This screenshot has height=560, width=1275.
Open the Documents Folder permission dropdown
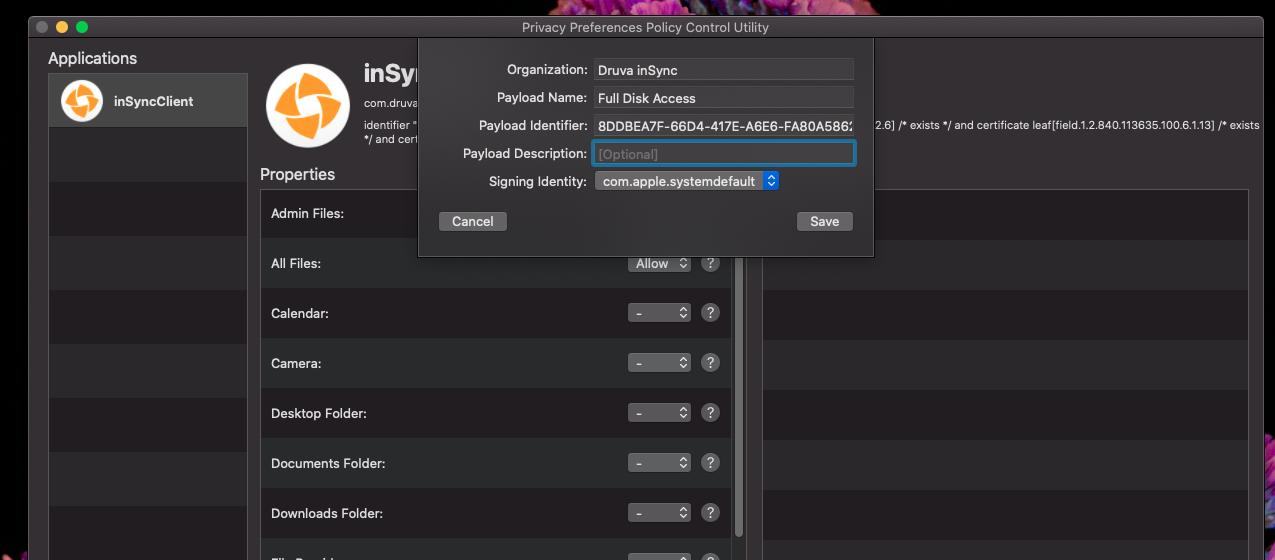[x=659, y=463]
